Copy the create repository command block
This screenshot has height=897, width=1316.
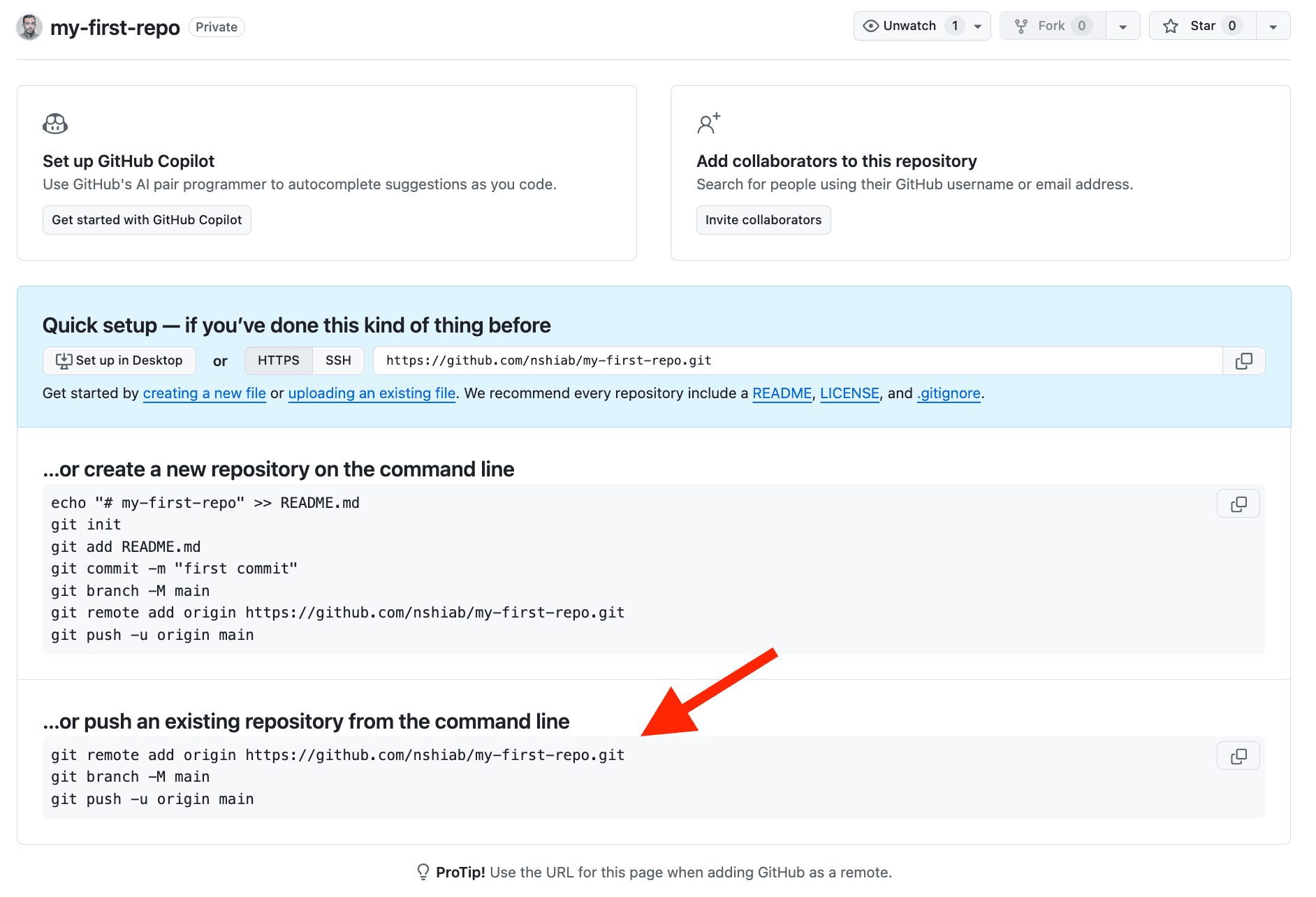(1238, 503)
